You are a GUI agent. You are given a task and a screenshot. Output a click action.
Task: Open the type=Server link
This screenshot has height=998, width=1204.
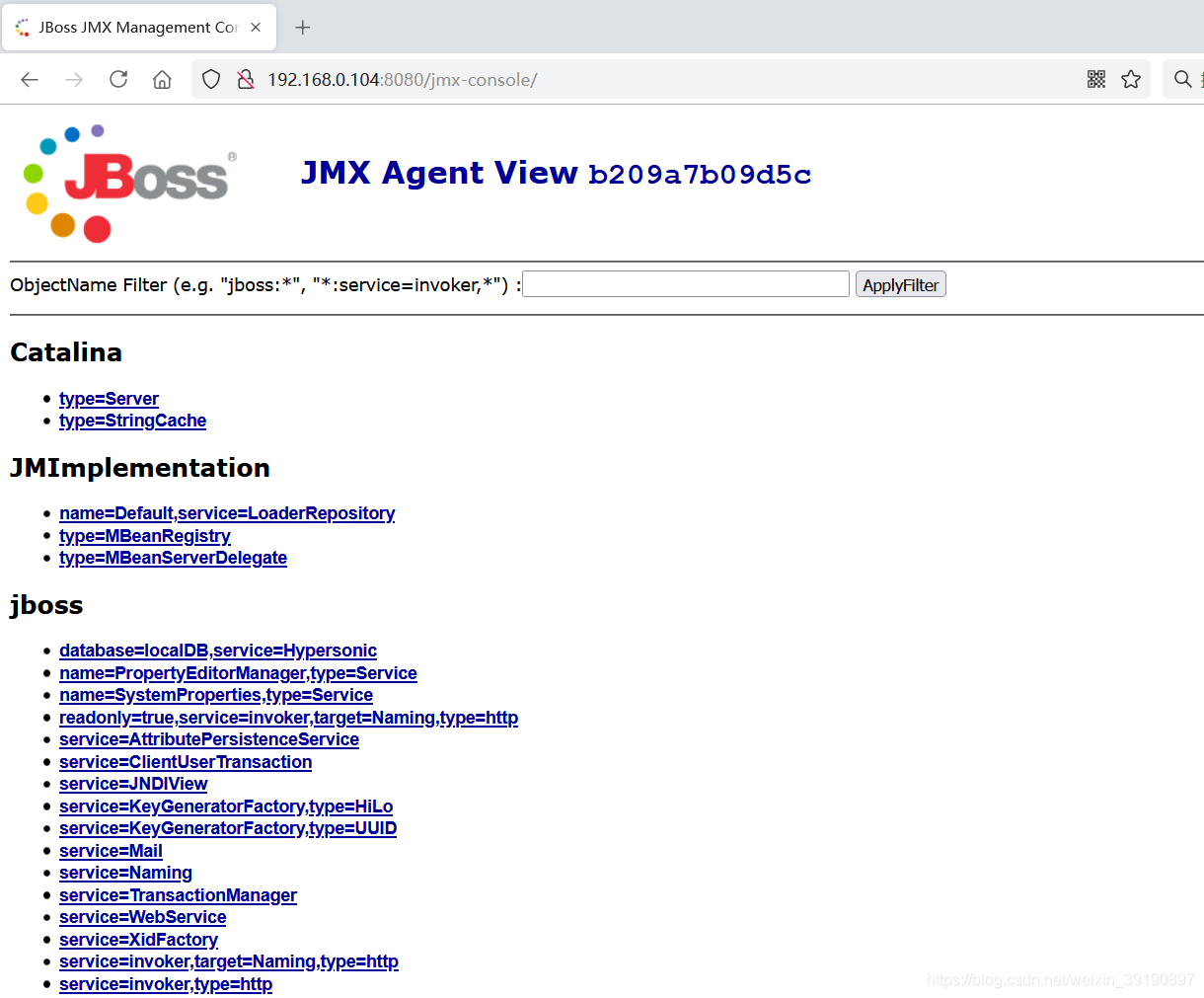[109, 399]
